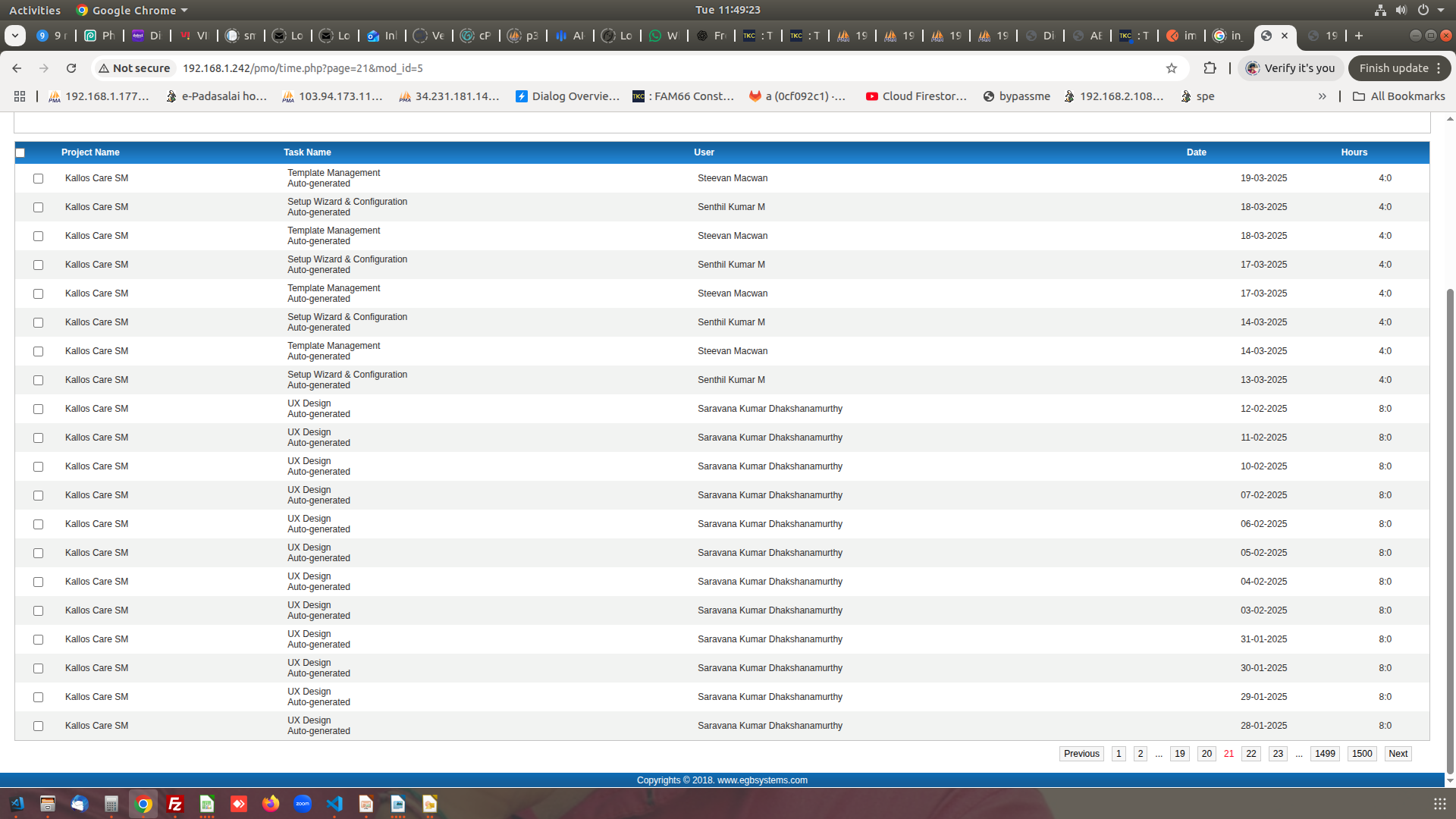Open the Chrome extensions puzzle icon
1456x819 pixels.
point(1210,68)
